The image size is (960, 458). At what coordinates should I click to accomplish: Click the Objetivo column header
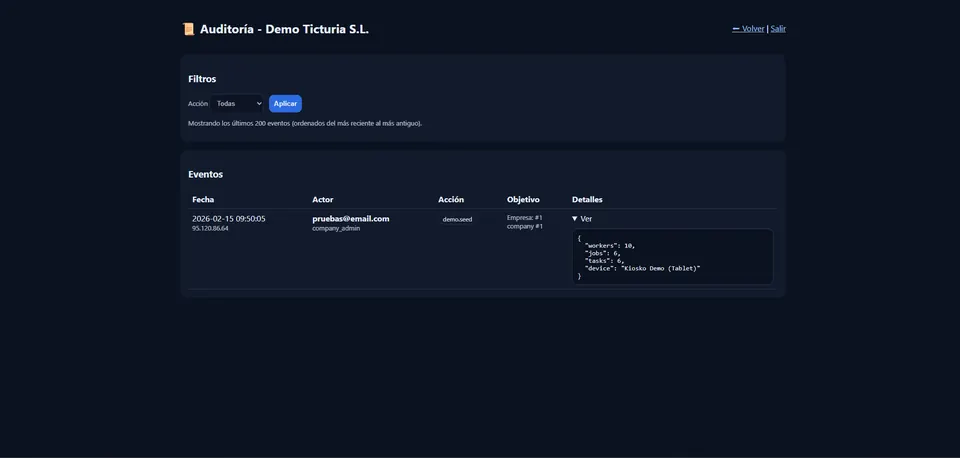tap(523, 200)
